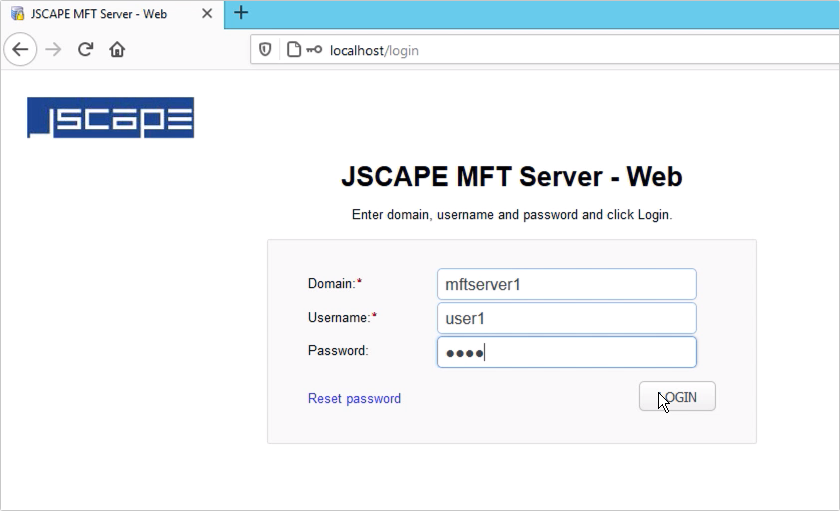Reload the current login page
This screenshot has height=511, width=840.
tap(86, 49)
